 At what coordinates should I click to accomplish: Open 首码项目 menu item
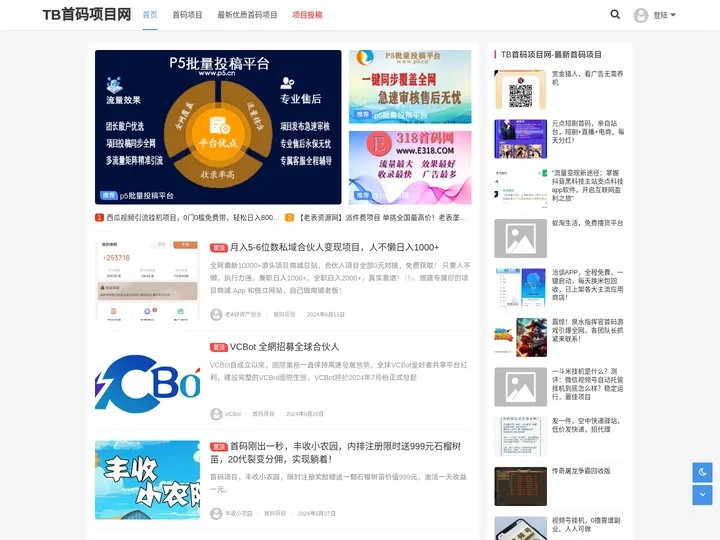(x=187, y=15)
